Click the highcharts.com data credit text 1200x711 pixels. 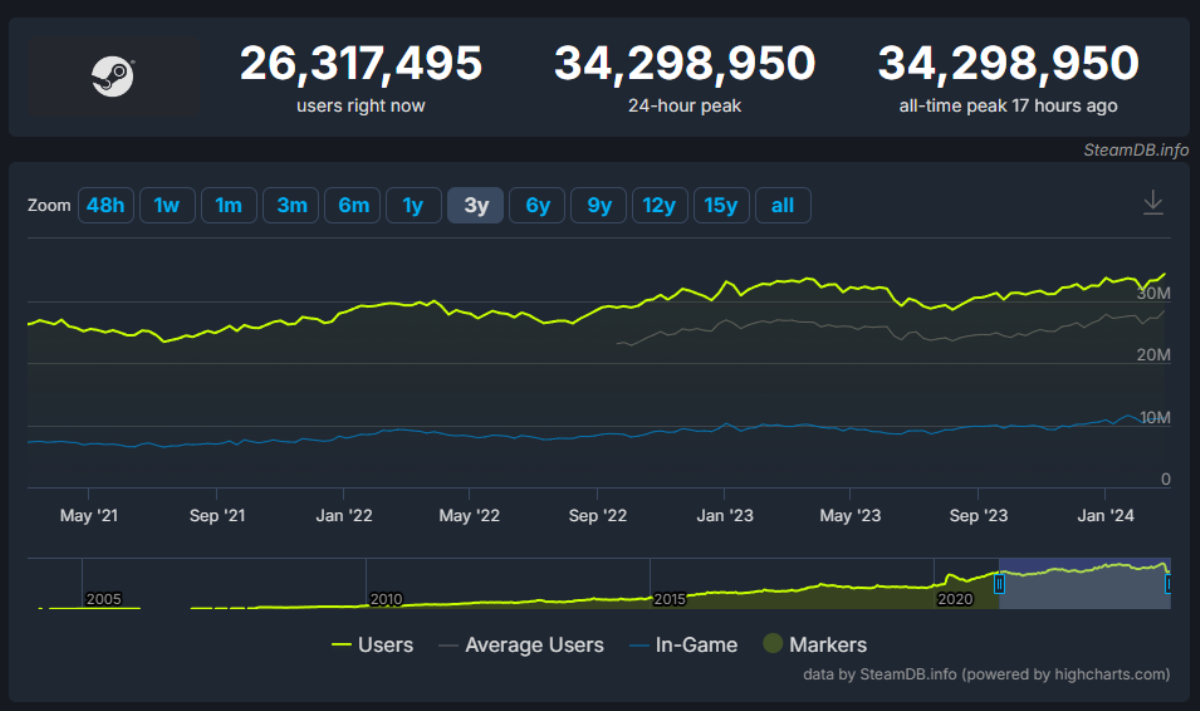tap(984, 674)
